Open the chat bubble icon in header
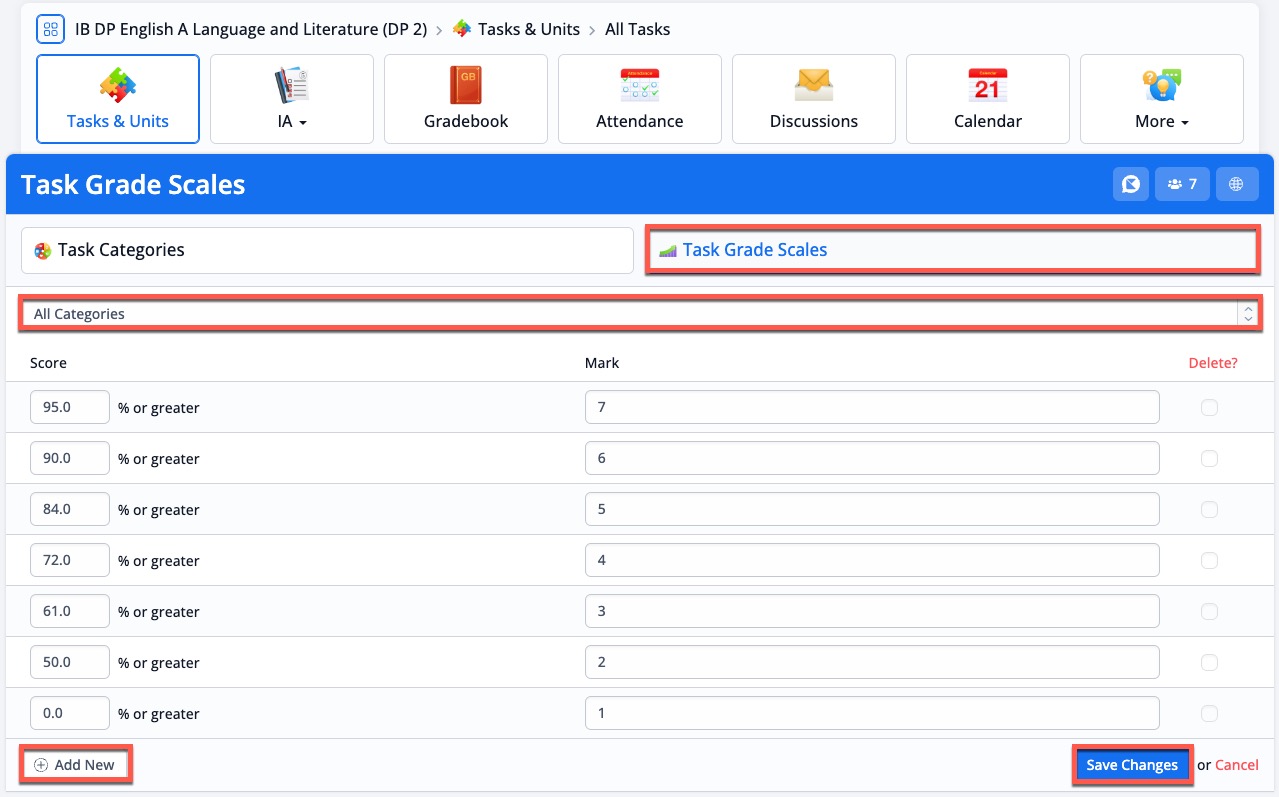The height and width of the screenshot is (797, 1279). click(1131, 184)
